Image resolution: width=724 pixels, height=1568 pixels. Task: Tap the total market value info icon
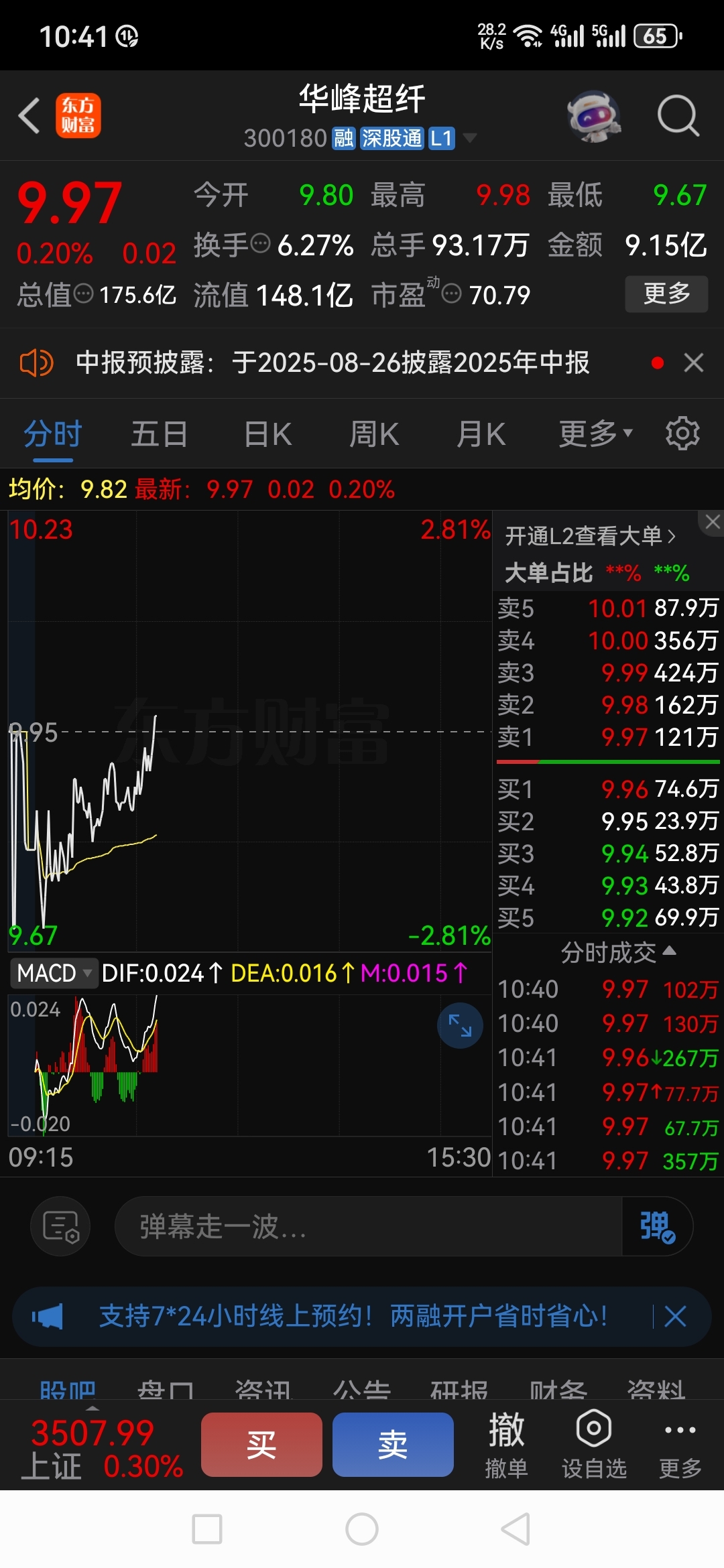tap(83, 293)
